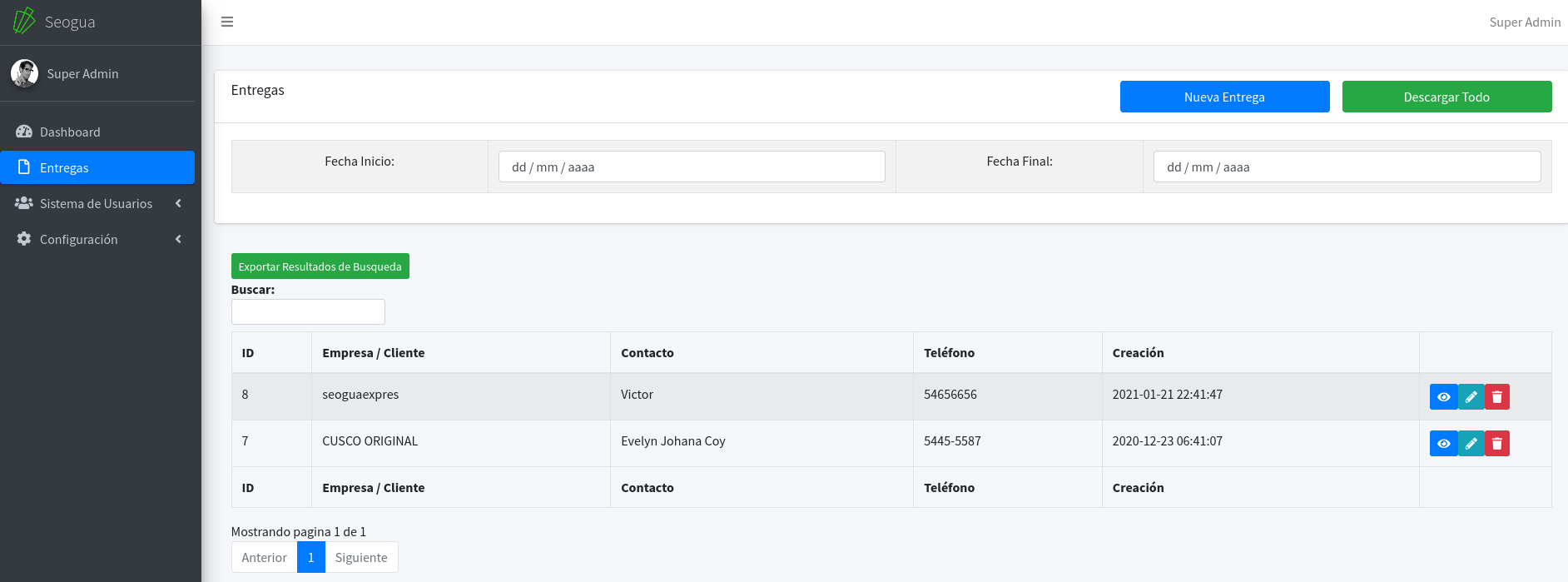Click the Seogua logo icon
Image resolution: width=1568 pixels, height=582 pixels.
click(x=24, y=21)
